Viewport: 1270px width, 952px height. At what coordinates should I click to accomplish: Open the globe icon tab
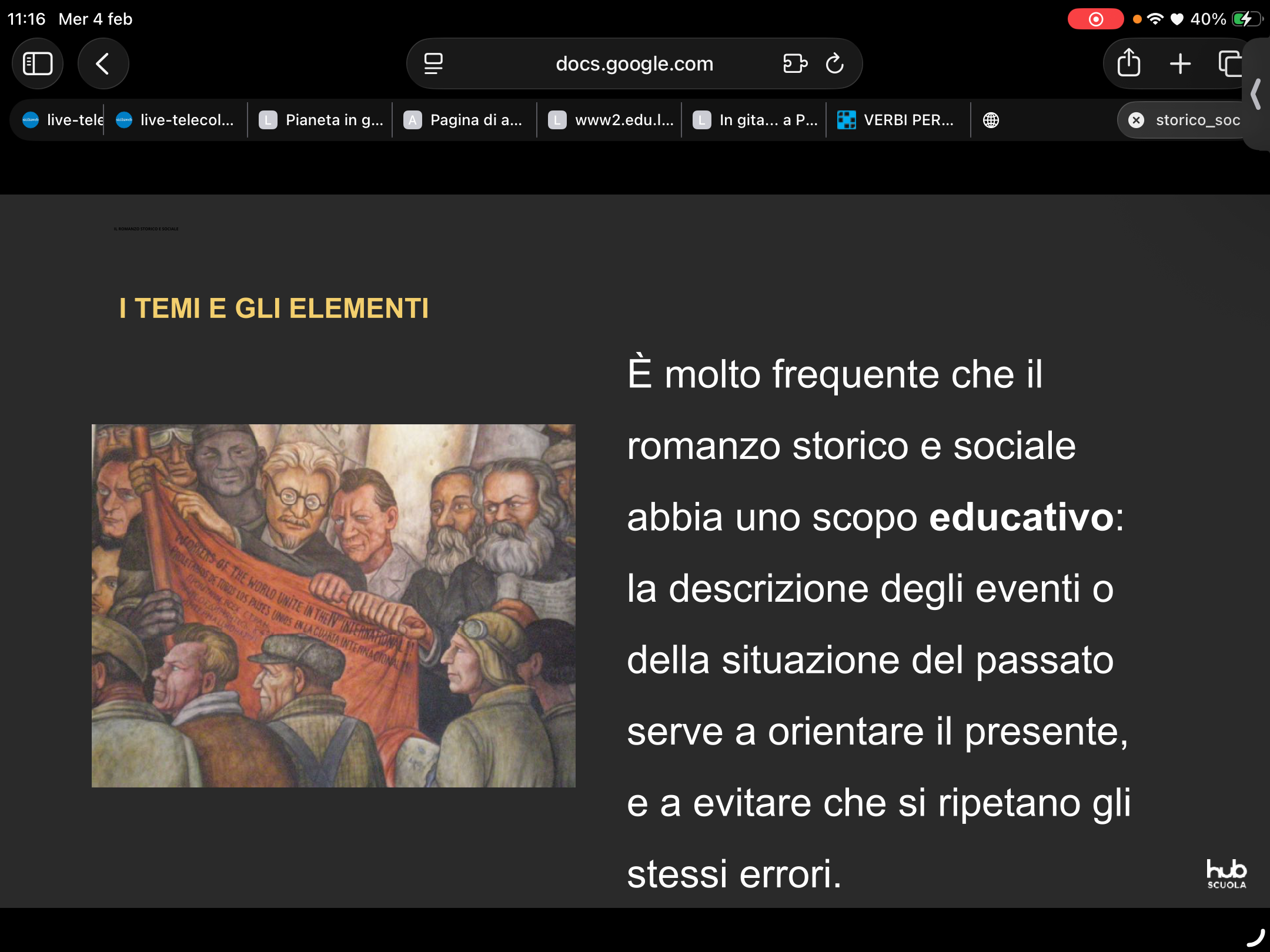coord(991,120)
